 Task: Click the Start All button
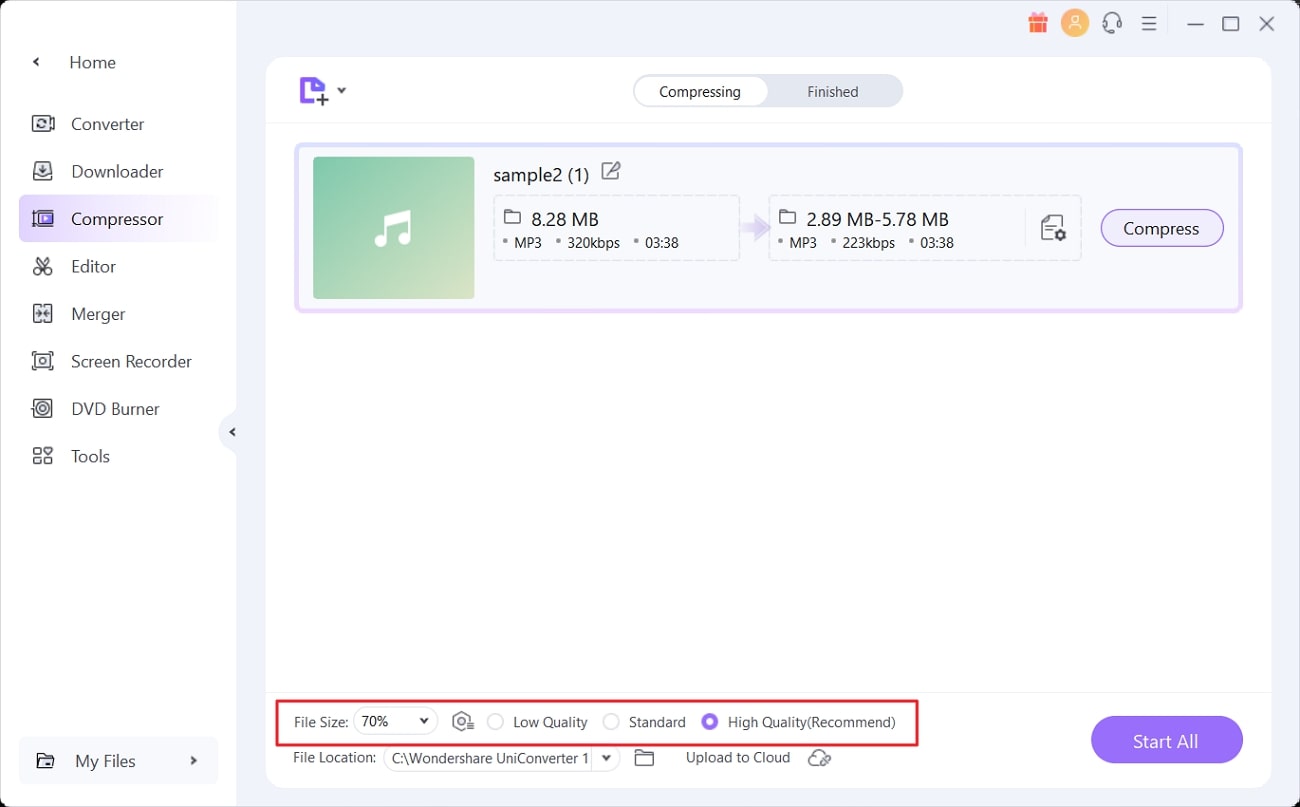point(1166,741)
